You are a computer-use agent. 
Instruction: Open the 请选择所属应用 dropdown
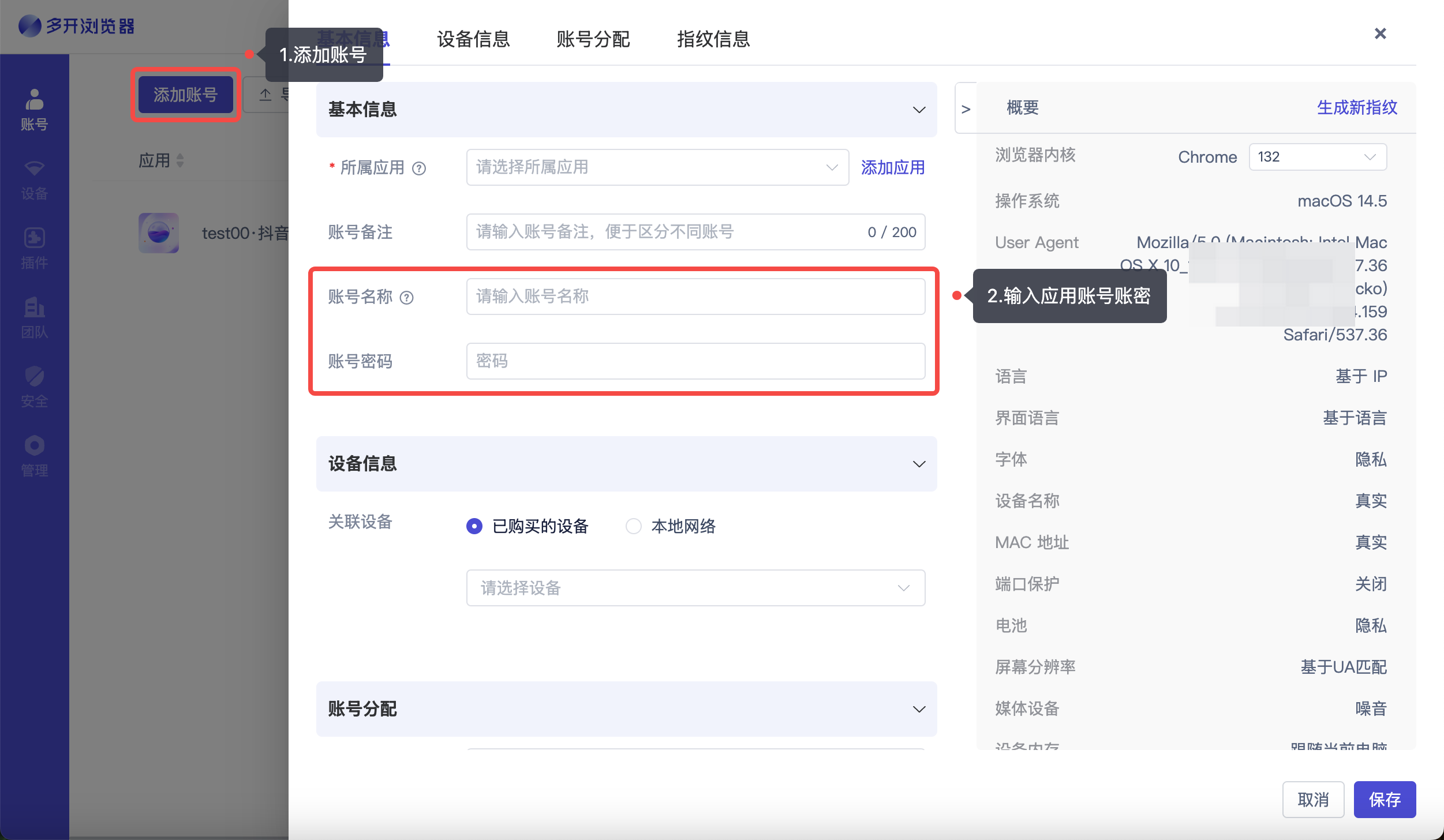click(657, 167)
